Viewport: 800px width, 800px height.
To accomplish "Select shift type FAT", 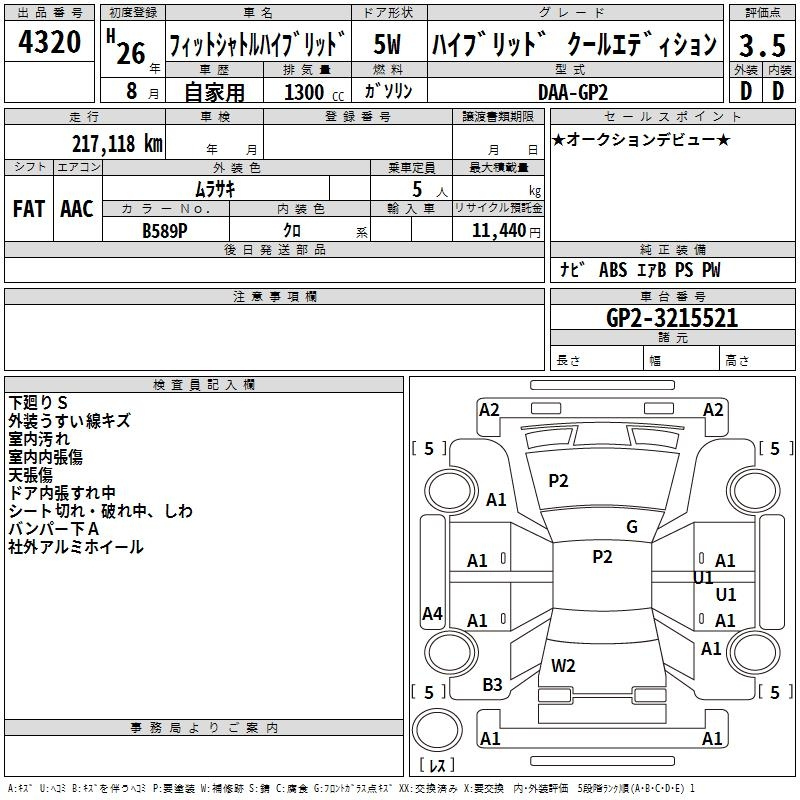I will click(29, 209).
